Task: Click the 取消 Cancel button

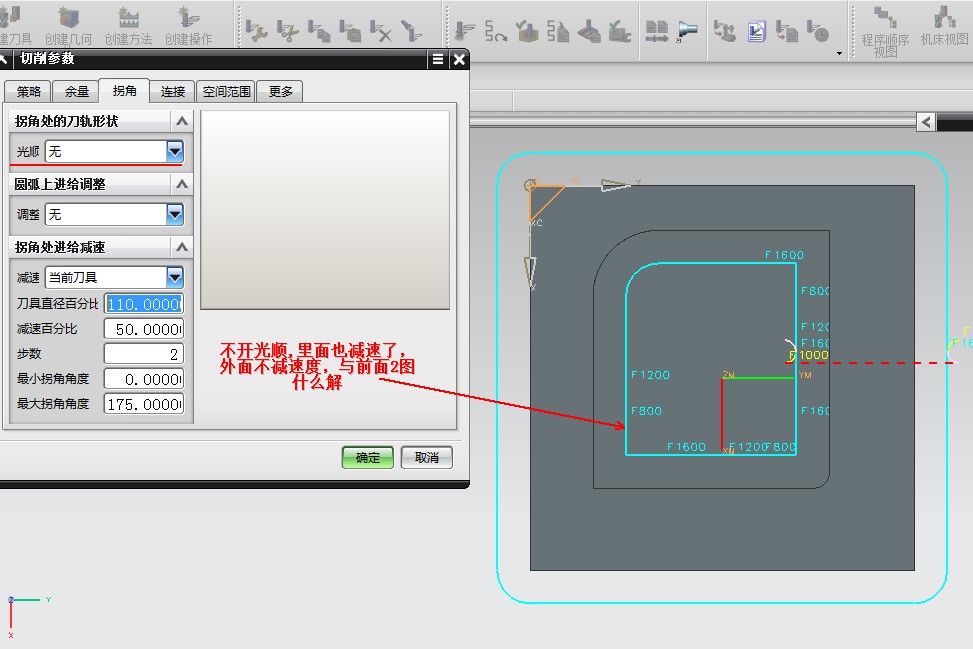Action: (426, 458)
